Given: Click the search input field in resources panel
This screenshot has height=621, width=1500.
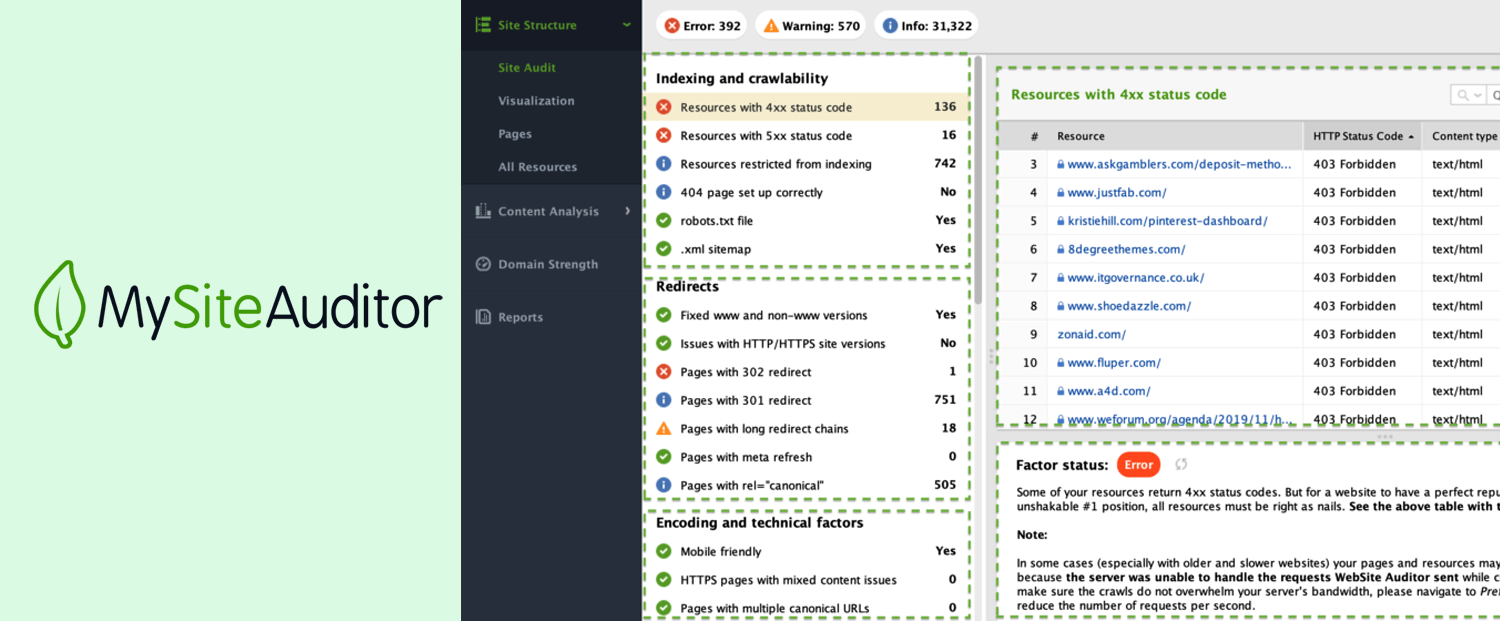Looking at the screenshot, I should pyautogui.click(x=1494, y=95).
